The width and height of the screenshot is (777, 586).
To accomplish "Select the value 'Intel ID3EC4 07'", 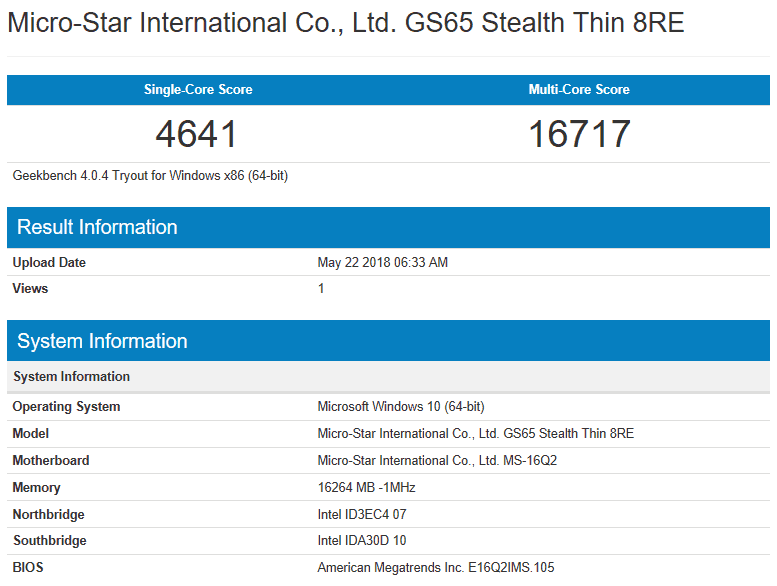I will [362, 515].
